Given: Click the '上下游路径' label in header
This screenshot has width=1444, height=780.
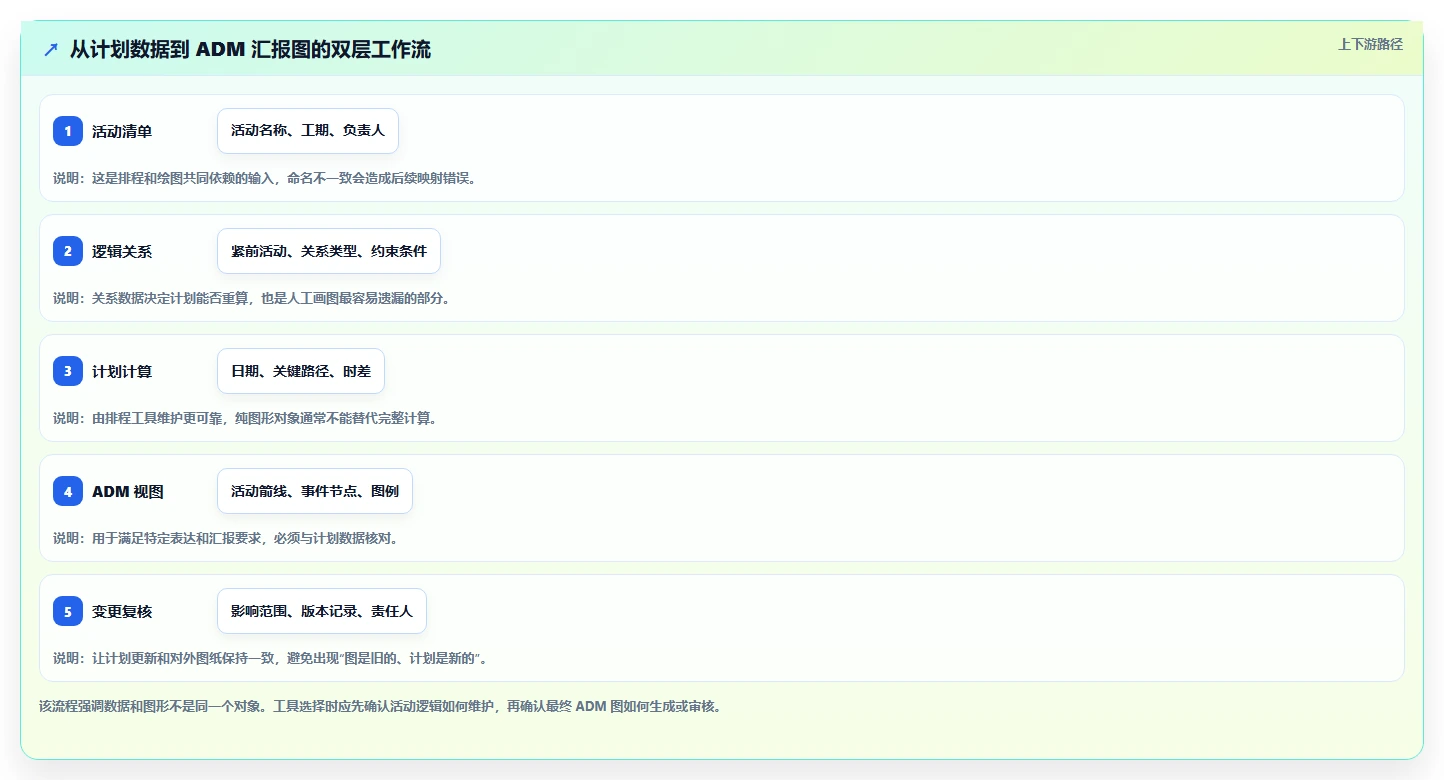Looking at the screenshot, I should coord(1370,44).
